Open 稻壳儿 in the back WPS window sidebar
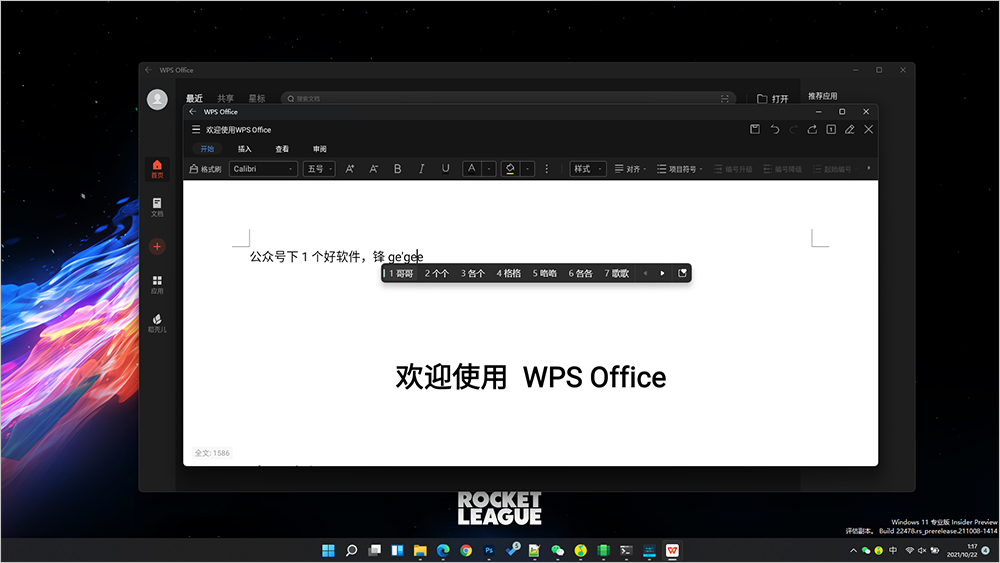The width and height of the screenshot is (1000, 563). (x=157, y=323)
